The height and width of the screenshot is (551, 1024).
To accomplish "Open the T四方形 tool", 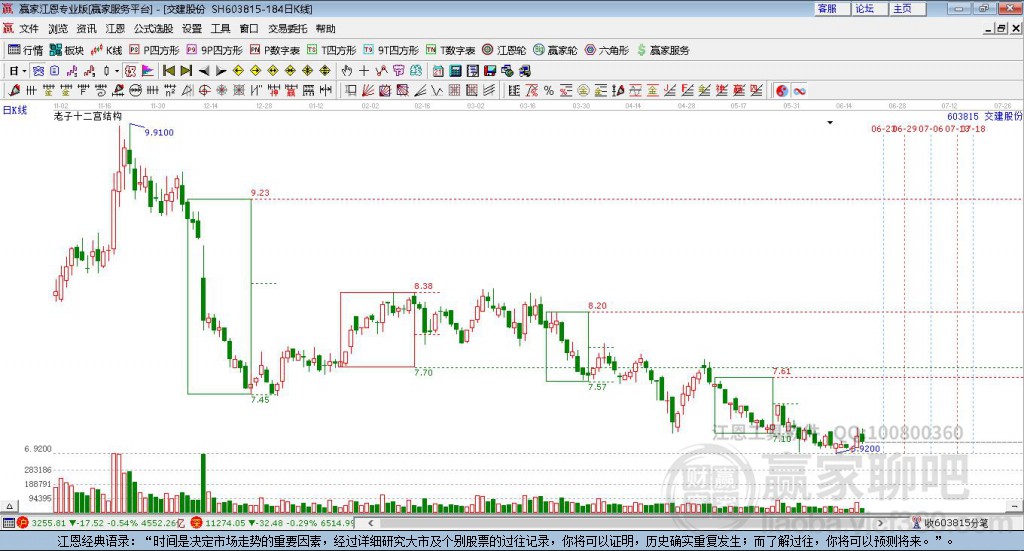I will coord(331,50).
